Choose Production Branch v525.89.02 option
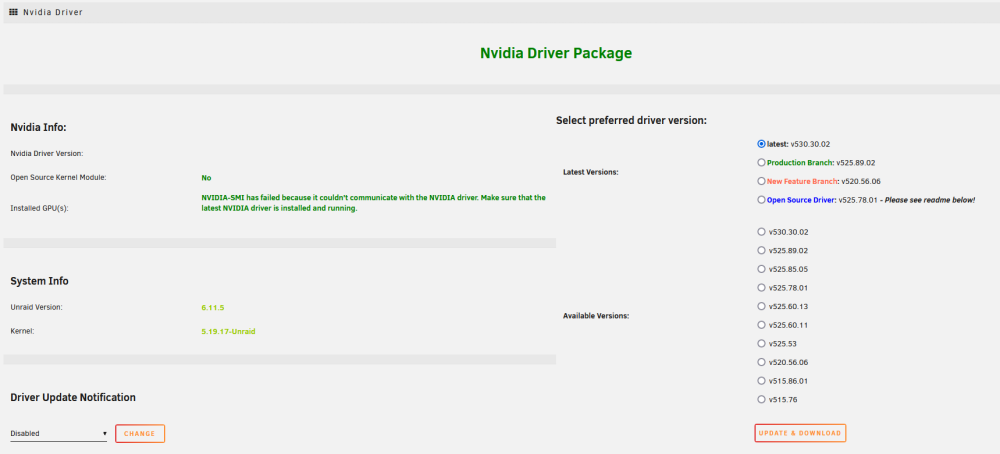This screenshot has height=454, width=1000. (761, 163)
